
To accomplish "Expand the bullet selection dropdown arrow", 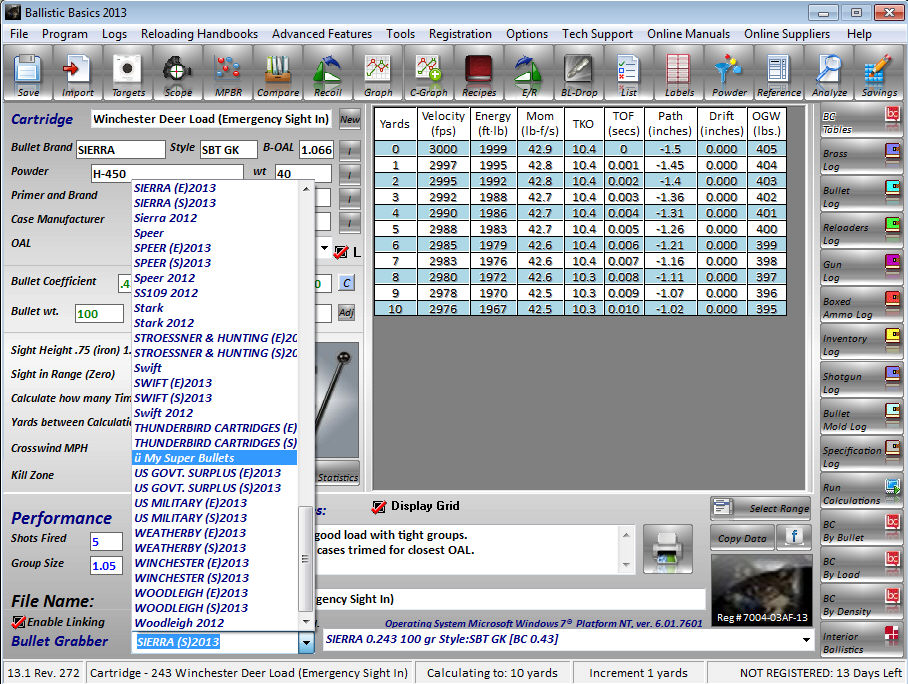I will (807, 640).
